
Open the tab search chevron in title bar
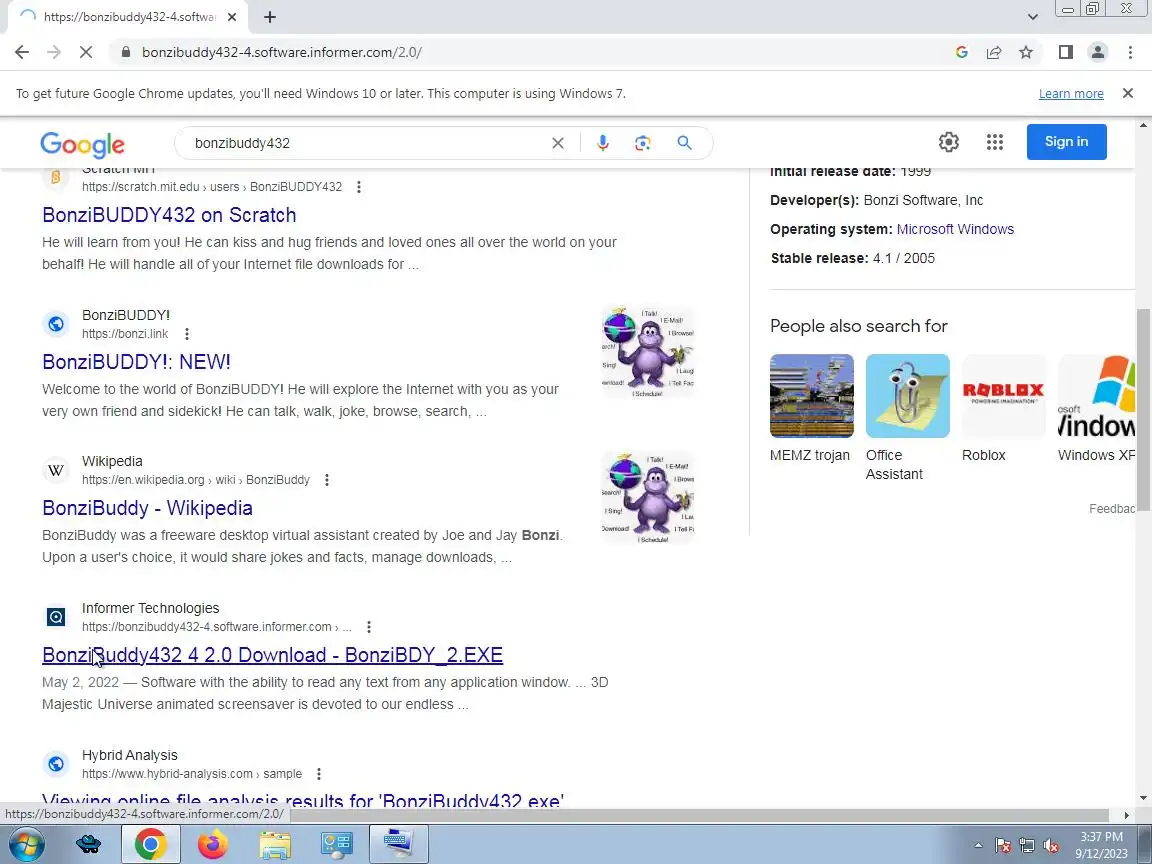[1032, 17]
